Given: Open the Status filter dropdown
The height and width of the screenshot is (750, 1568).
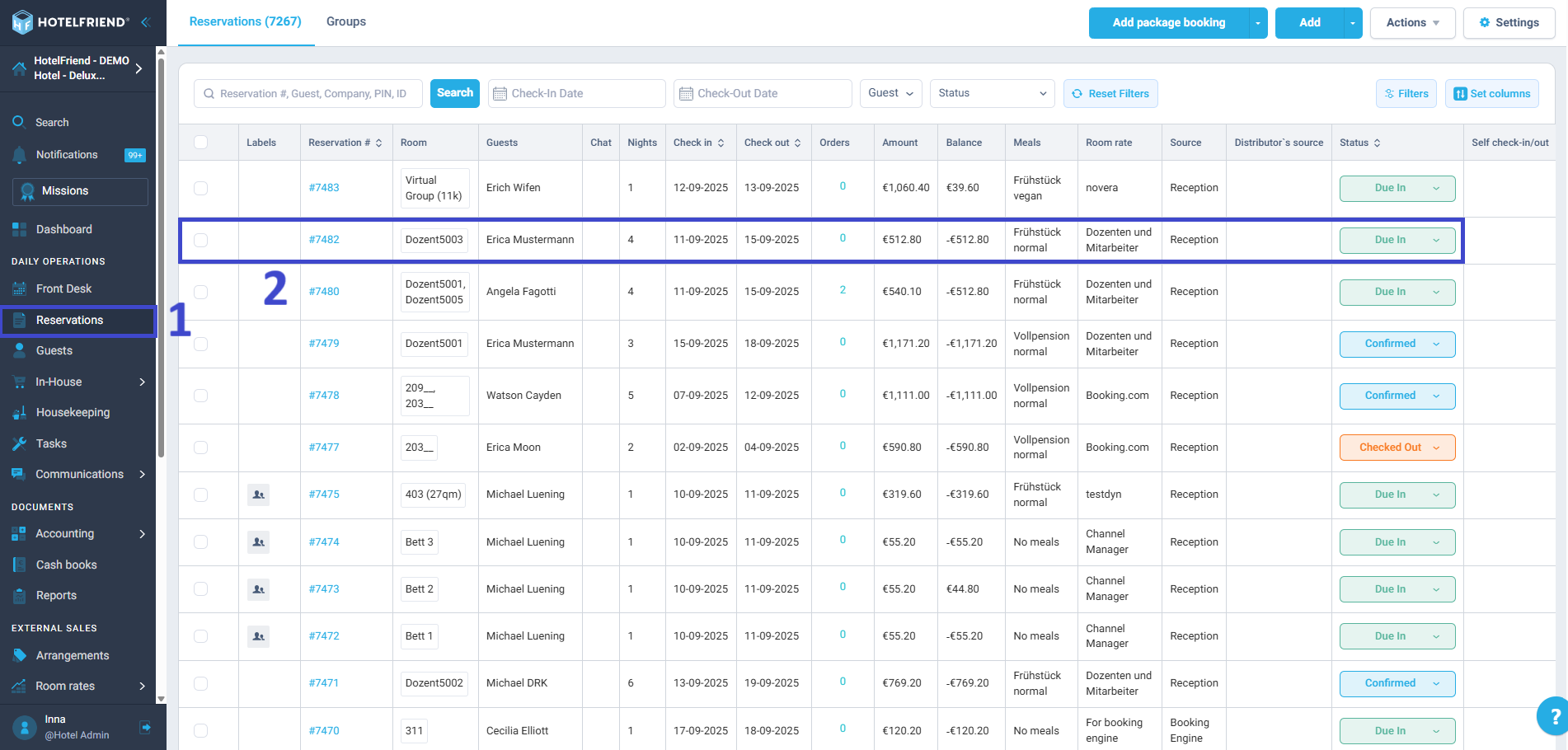Looking at the screenshot, I should point(992,93).
